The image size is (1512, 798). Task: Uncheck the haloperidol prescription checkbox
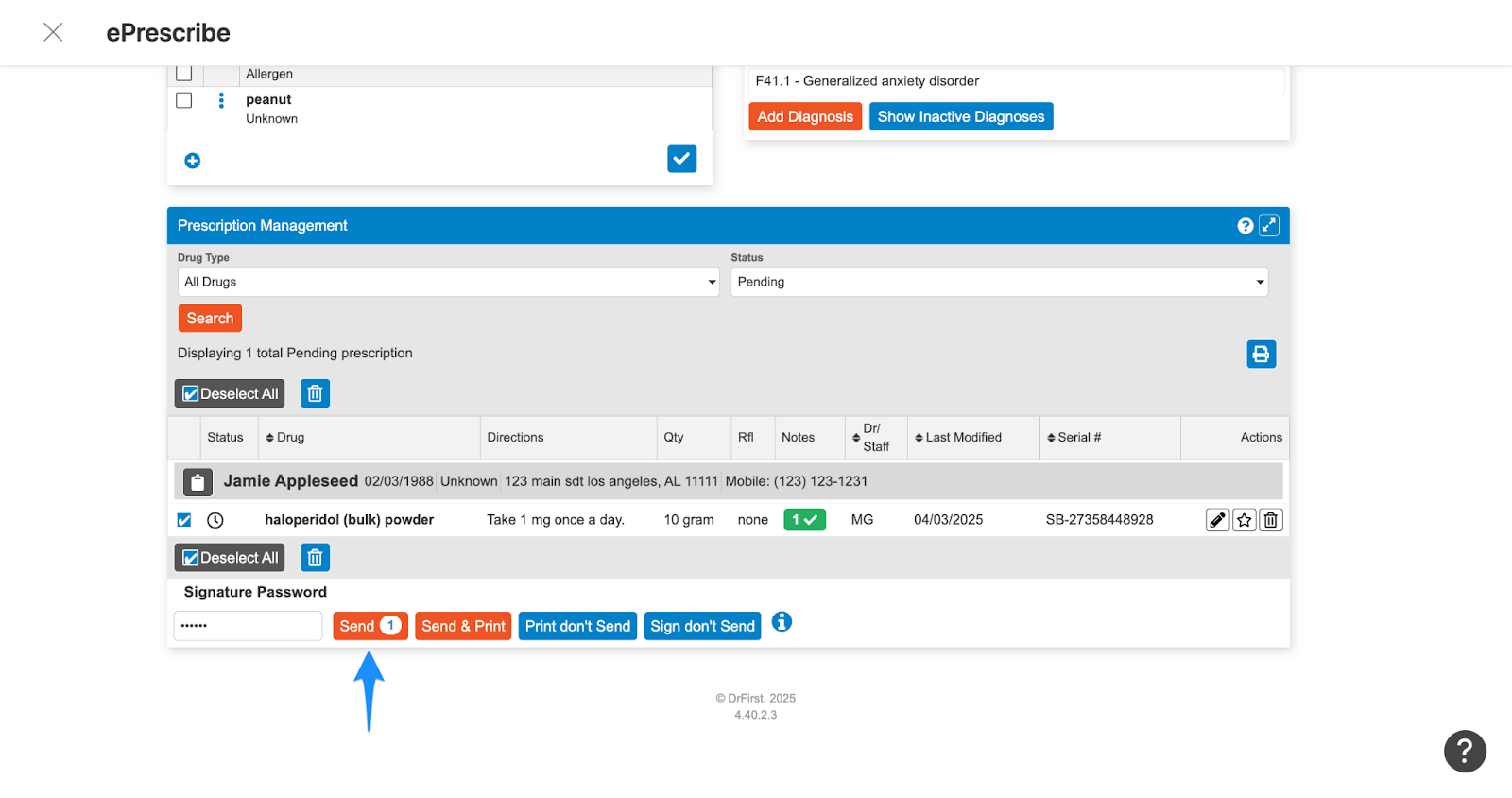(184, 520)
